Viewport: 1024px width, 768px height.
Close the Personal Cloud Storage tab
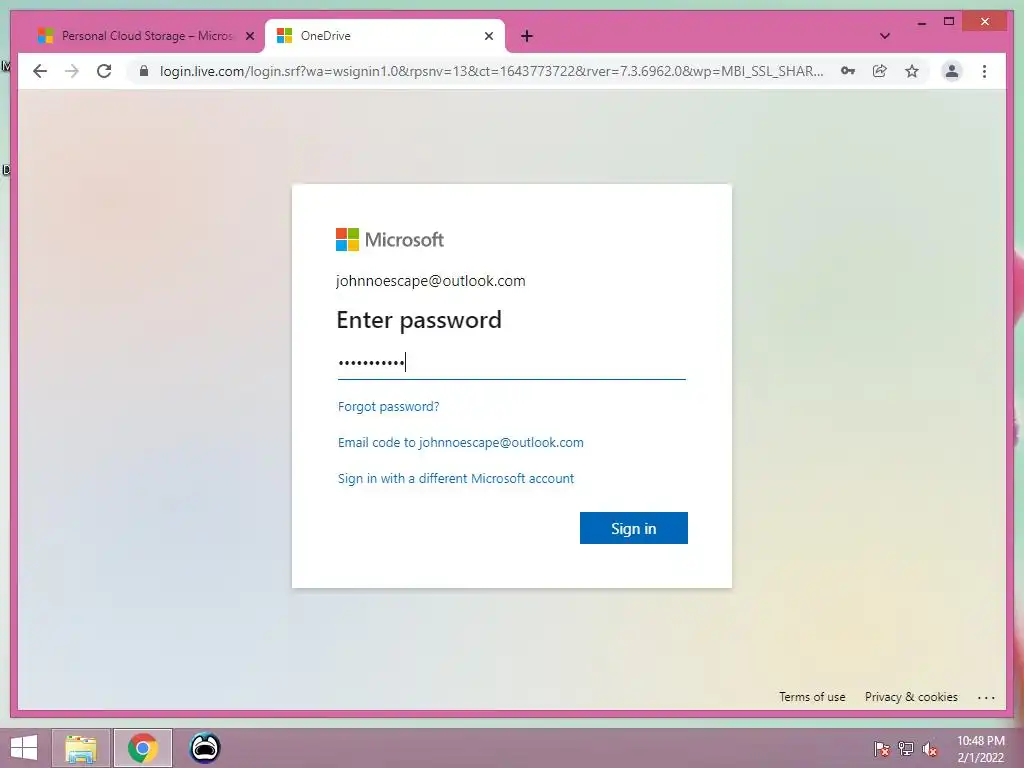[249, 36]
